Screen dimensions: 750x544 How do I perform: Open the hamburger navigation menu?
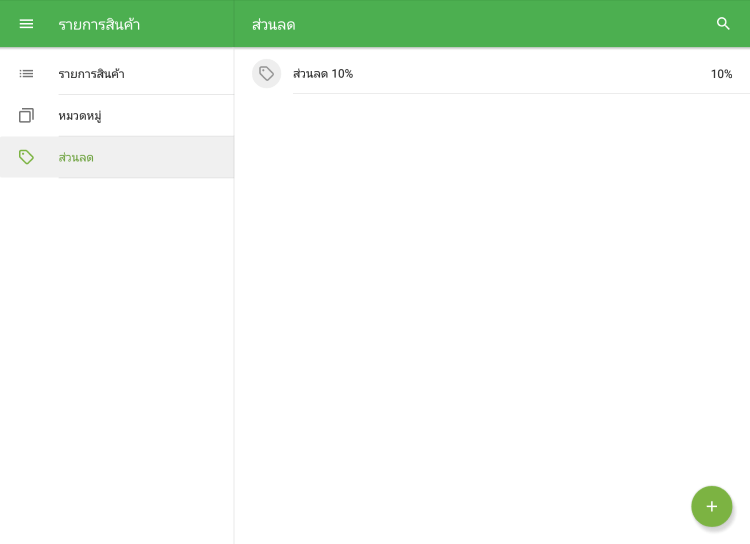tap(26, 24)
